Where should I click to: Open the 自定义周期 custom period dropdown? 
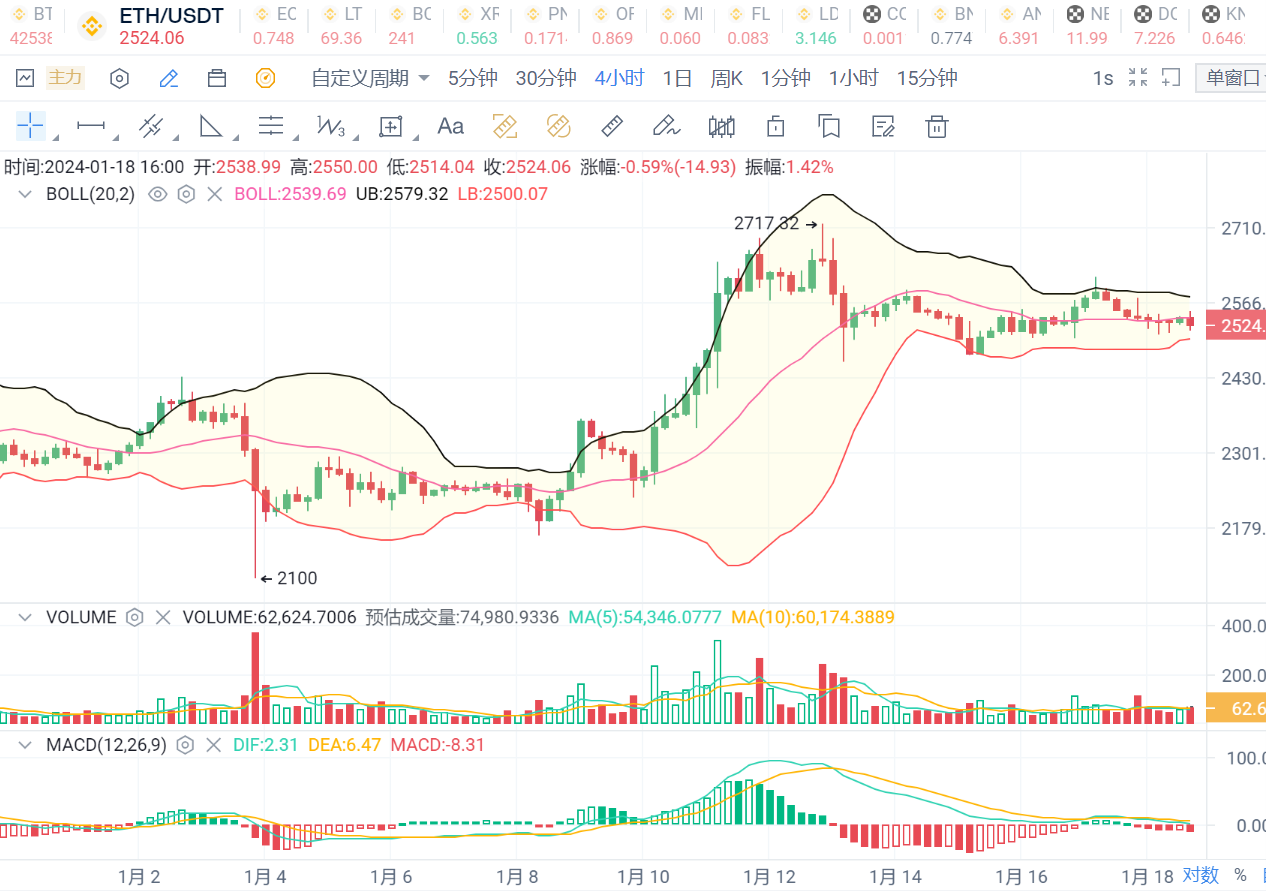point(370,78)
